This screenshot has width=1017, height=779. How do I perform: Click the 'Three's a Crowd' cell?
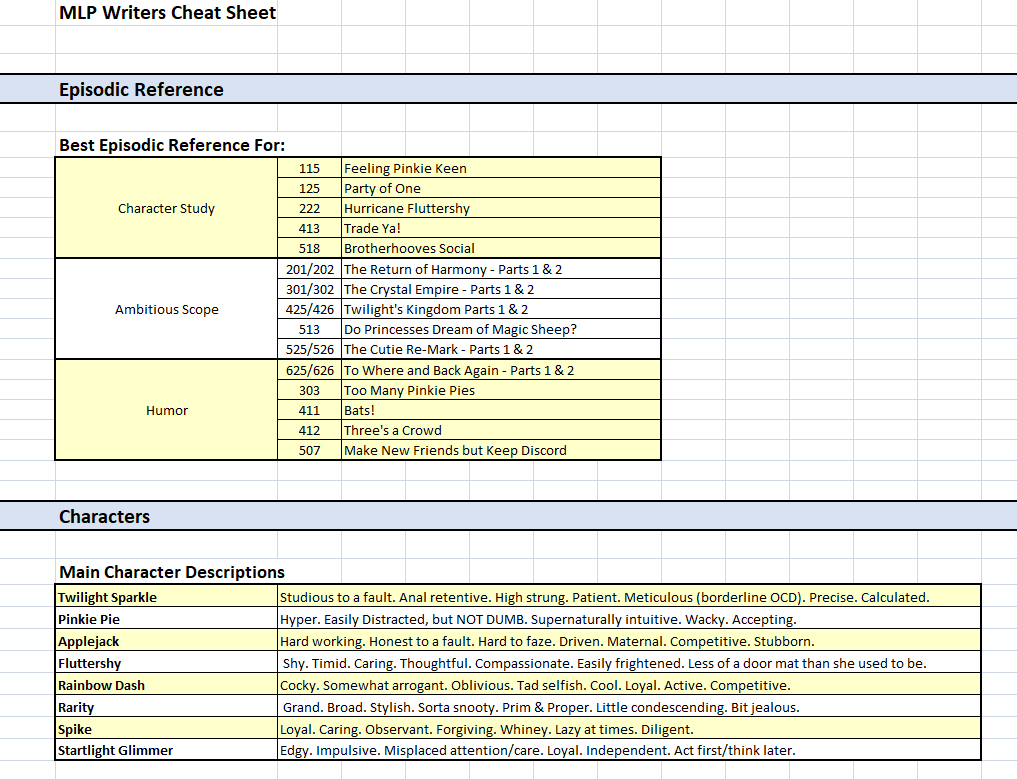501,431
